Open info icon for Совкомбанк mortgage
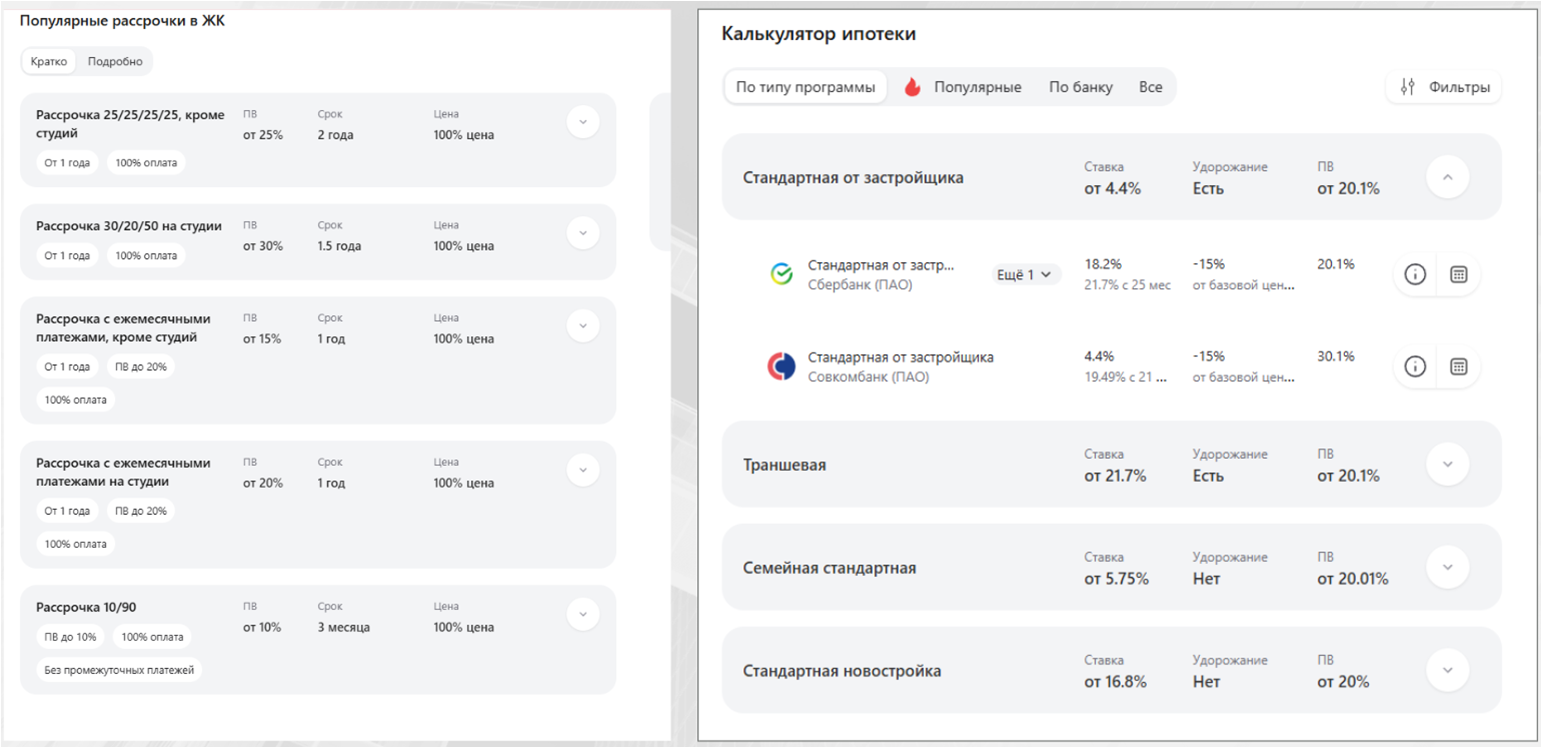 [1415, 367]
